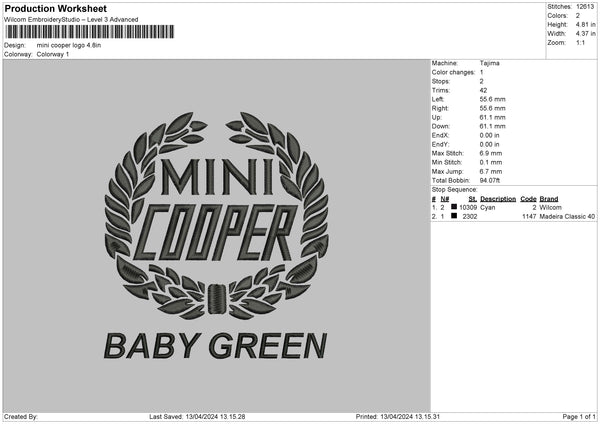The image size is (600, 424).
Task: Click the 'Cyan' description in stop row 1
Action: 488,207
